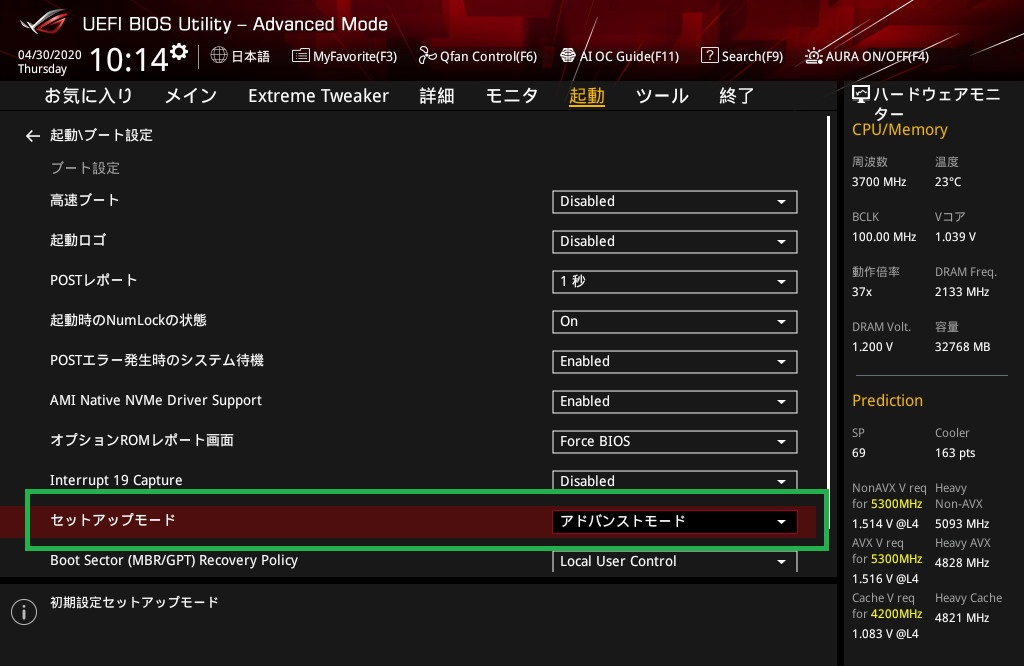Open the 終了 tab
This screenshot has height=666, width=1024.
737,96
